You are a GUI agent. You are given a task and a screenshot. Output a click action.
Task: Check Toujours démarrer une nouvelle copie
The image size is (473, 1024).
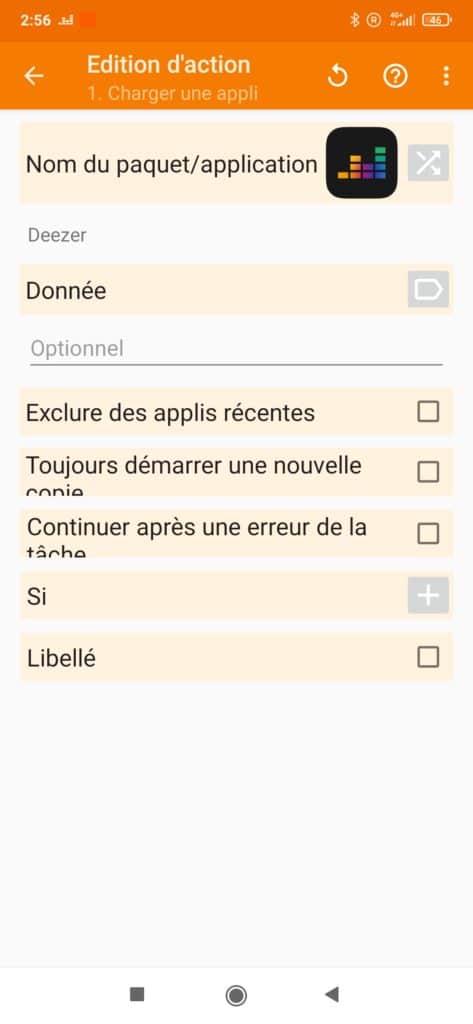coord(428,472)
